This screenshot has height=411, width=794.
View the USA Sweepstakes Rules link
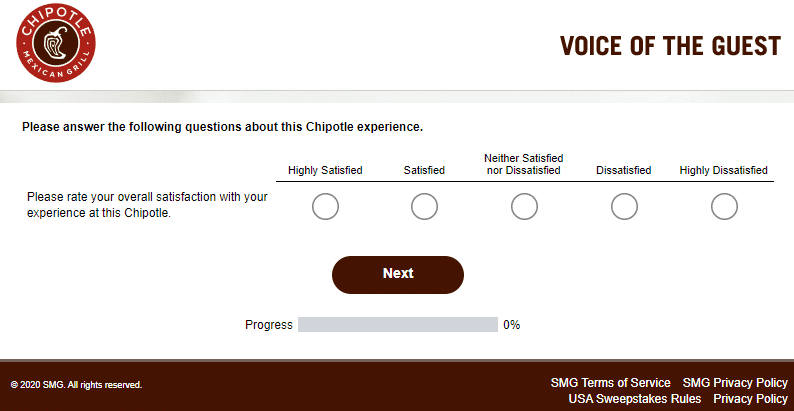pos(635,399)
